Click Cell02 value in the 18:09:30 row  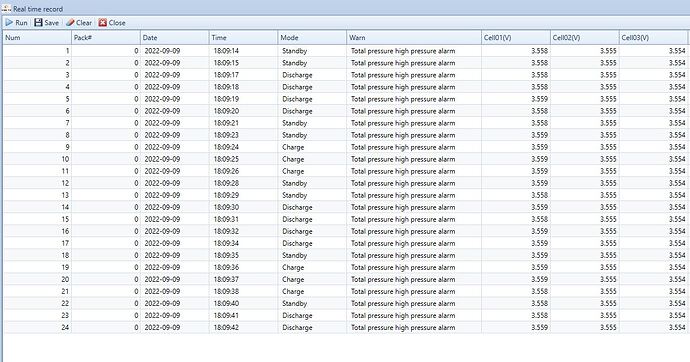click(608, 207)
